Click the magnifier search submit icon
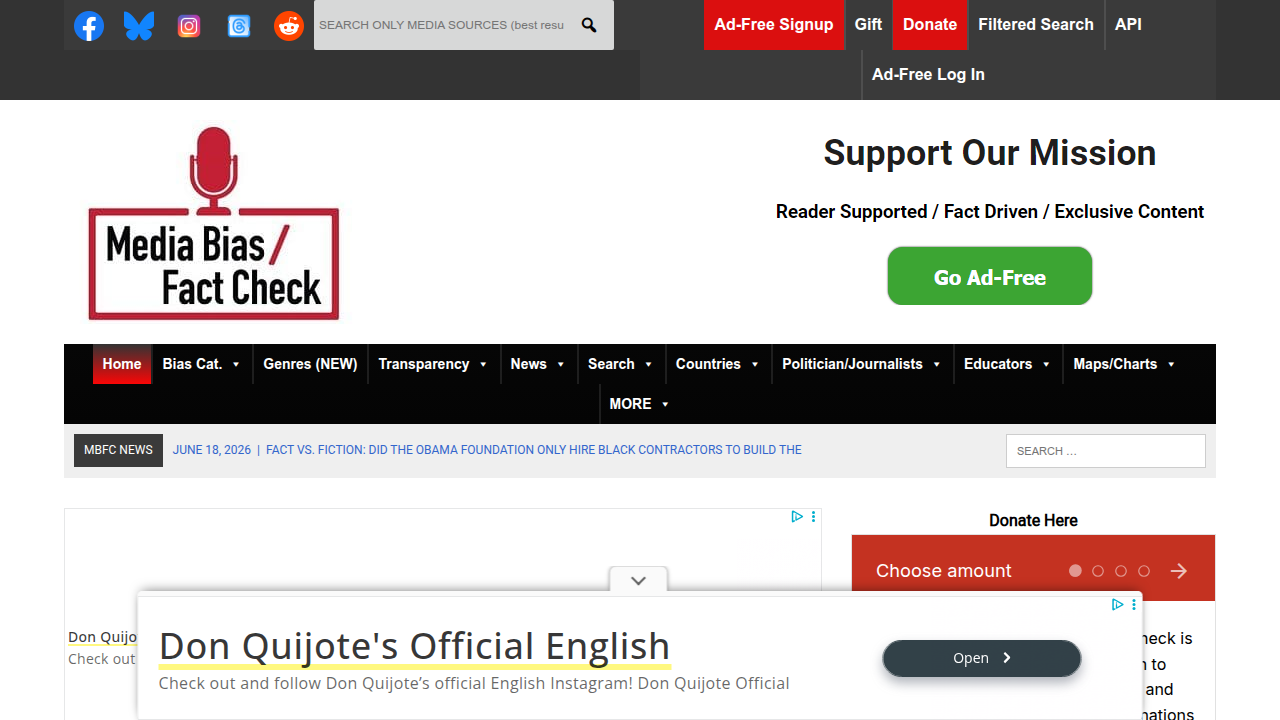 (589, 25)
